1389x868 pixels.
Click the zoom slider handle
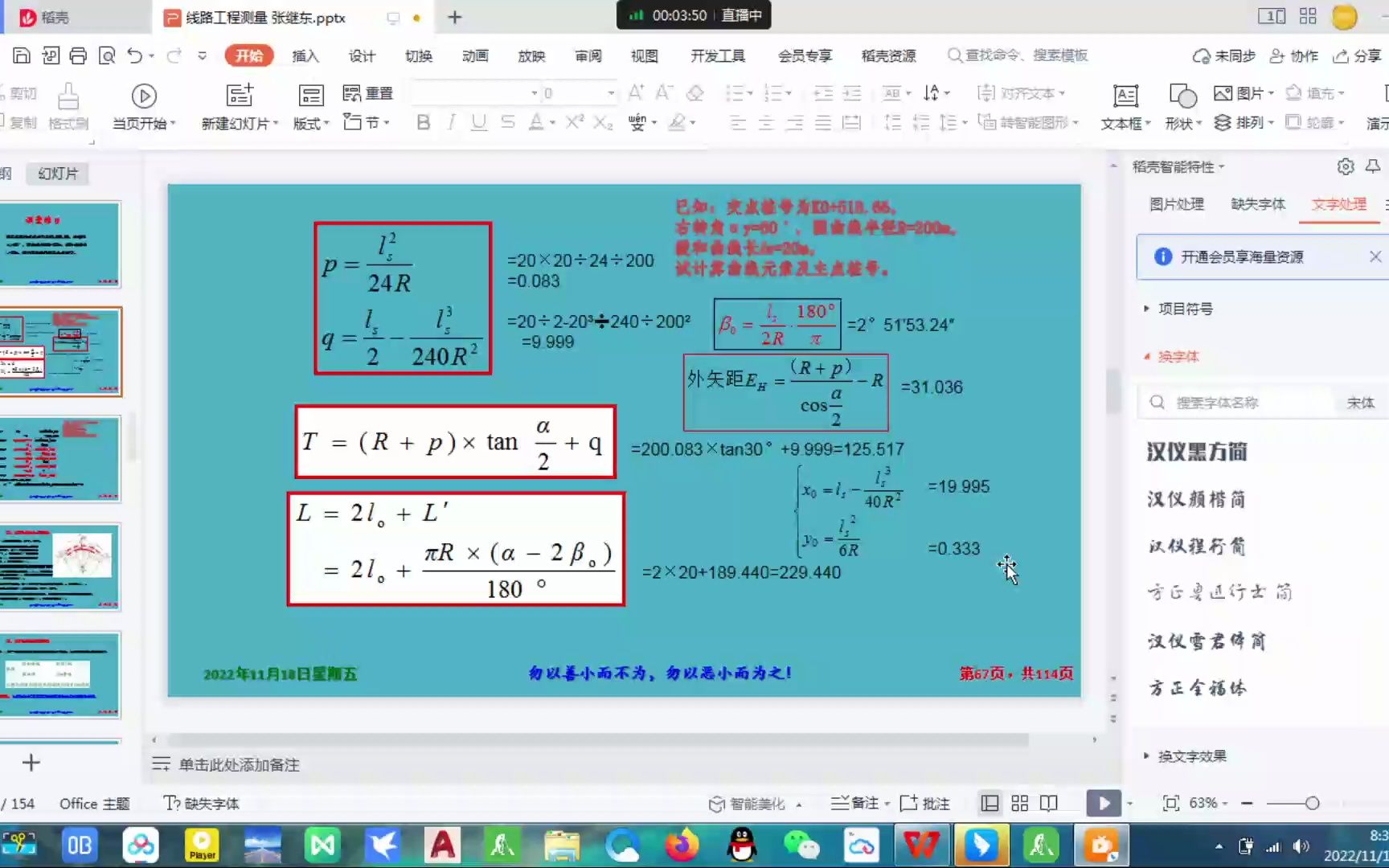coord(1313,803)
